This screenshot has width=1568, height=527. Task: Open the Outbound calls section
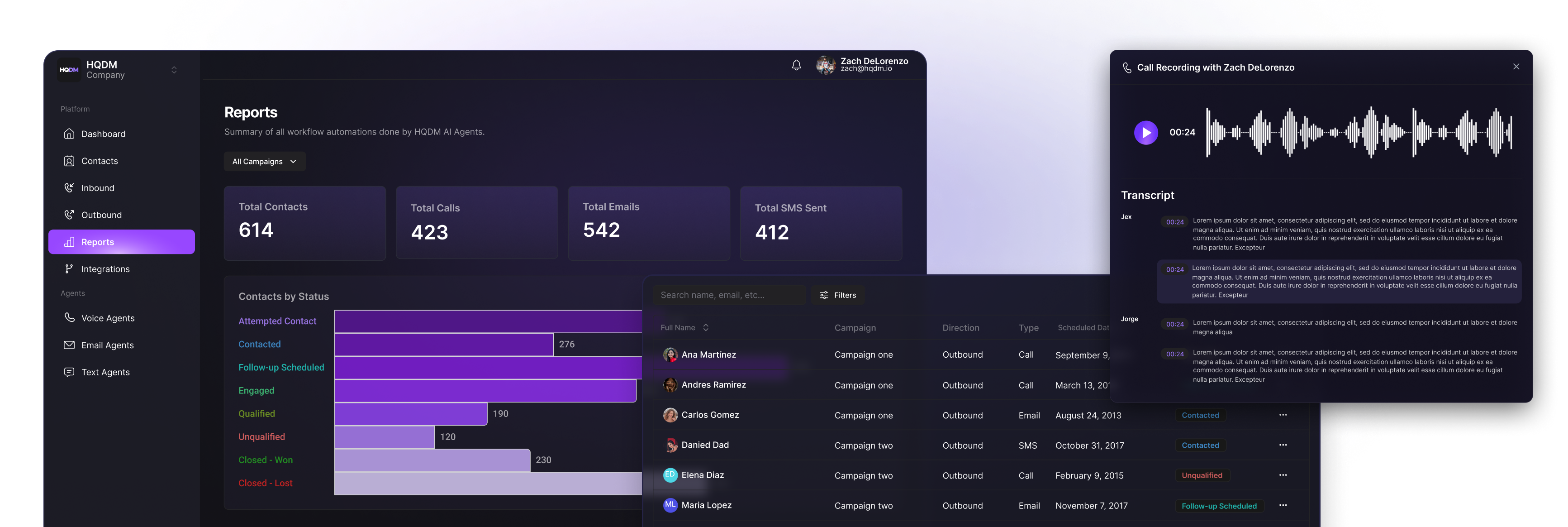point(101,215)
